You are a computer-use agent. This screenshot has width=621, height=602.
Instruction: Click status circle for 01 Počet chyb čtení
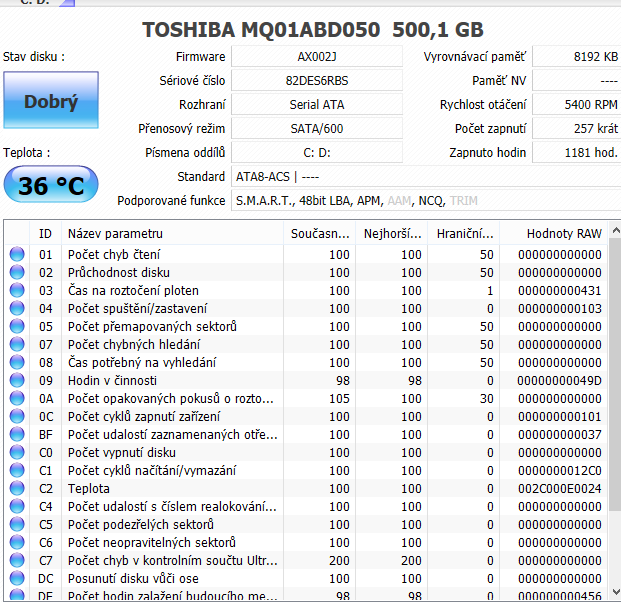pos(17,254)
